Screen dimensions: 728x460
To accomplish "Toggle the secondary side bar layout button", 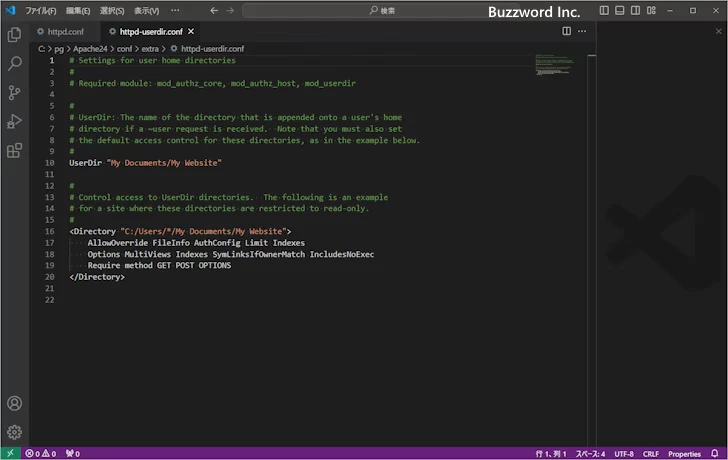I will (x=636, y=10).
